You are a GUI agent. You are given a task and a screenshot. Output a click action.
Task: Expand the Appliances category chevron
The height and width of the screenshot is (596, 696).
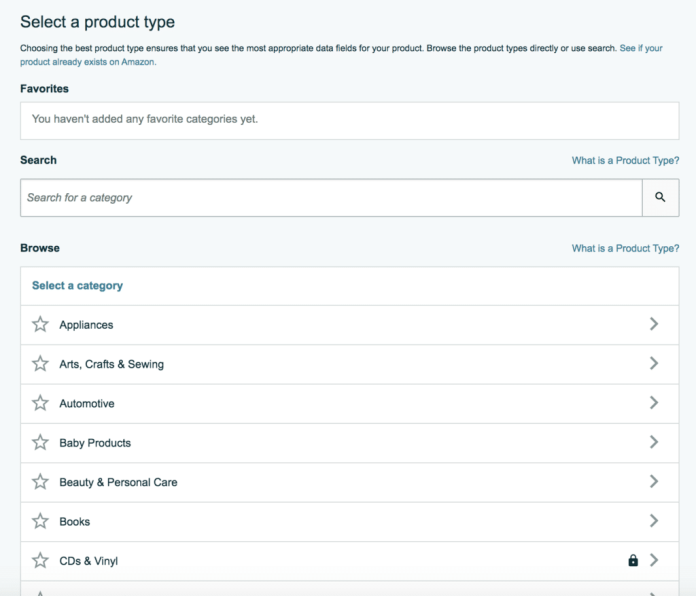coord(654,324)
